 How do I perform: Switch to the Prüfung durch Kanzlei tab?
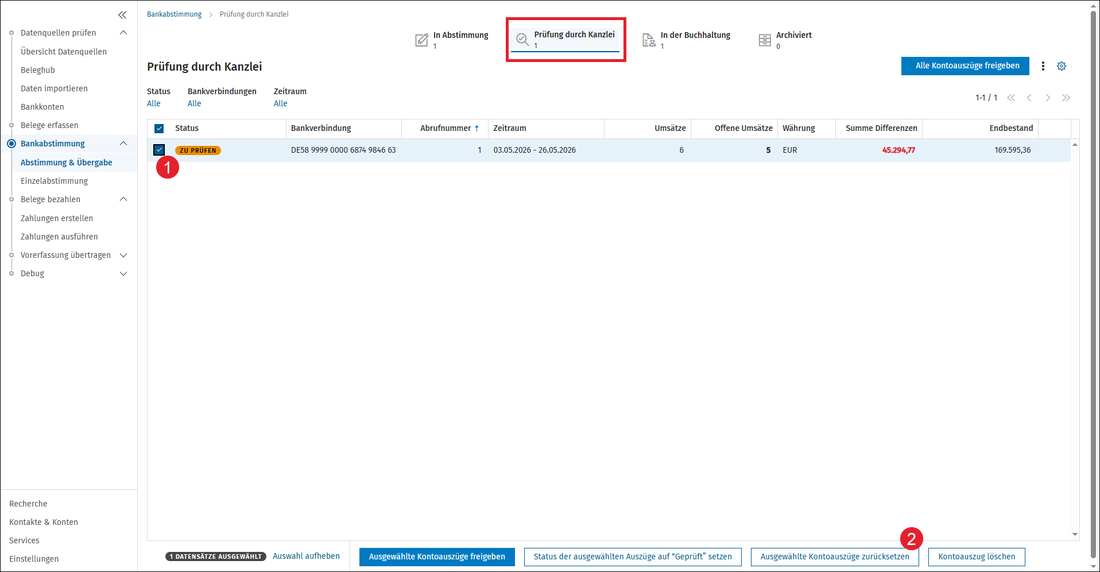coord(565,39)
